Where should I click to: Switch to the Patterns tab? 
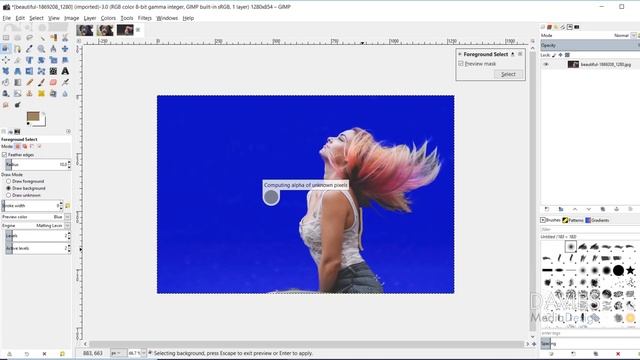click(x=573, y=220)
